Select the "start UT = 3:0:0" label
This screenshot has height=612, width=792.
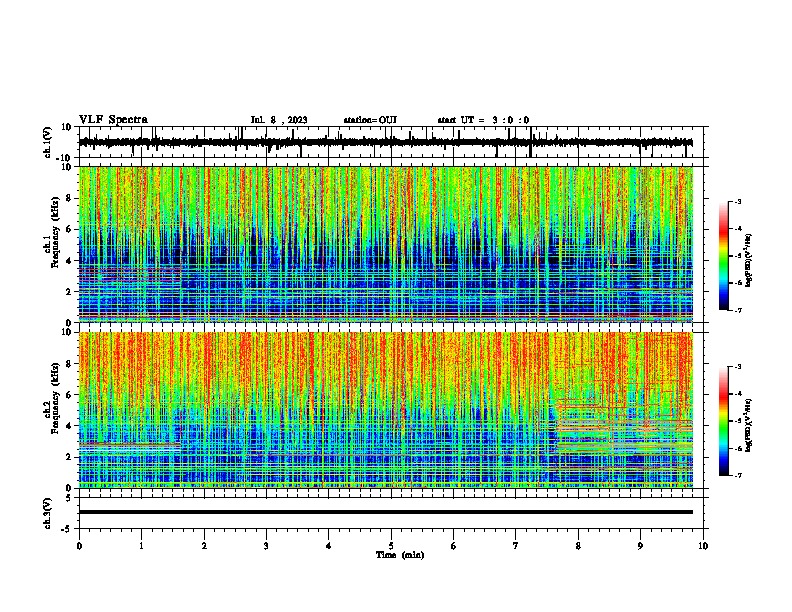pos(483,120)
